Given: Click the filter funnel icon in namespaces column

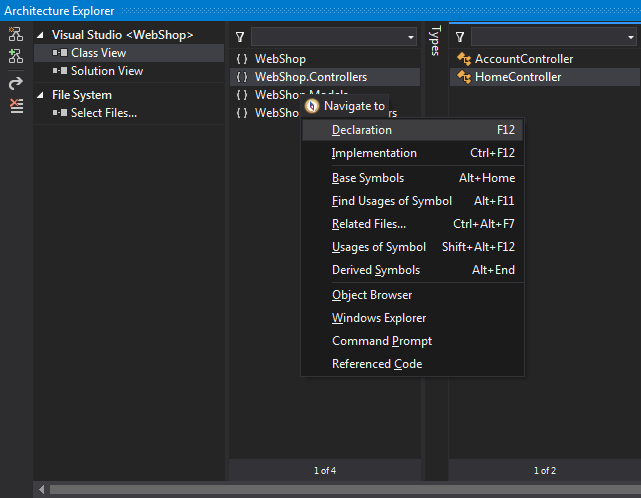Looking at the screenshot, I should pyautogui.click(x=240, y=37).
